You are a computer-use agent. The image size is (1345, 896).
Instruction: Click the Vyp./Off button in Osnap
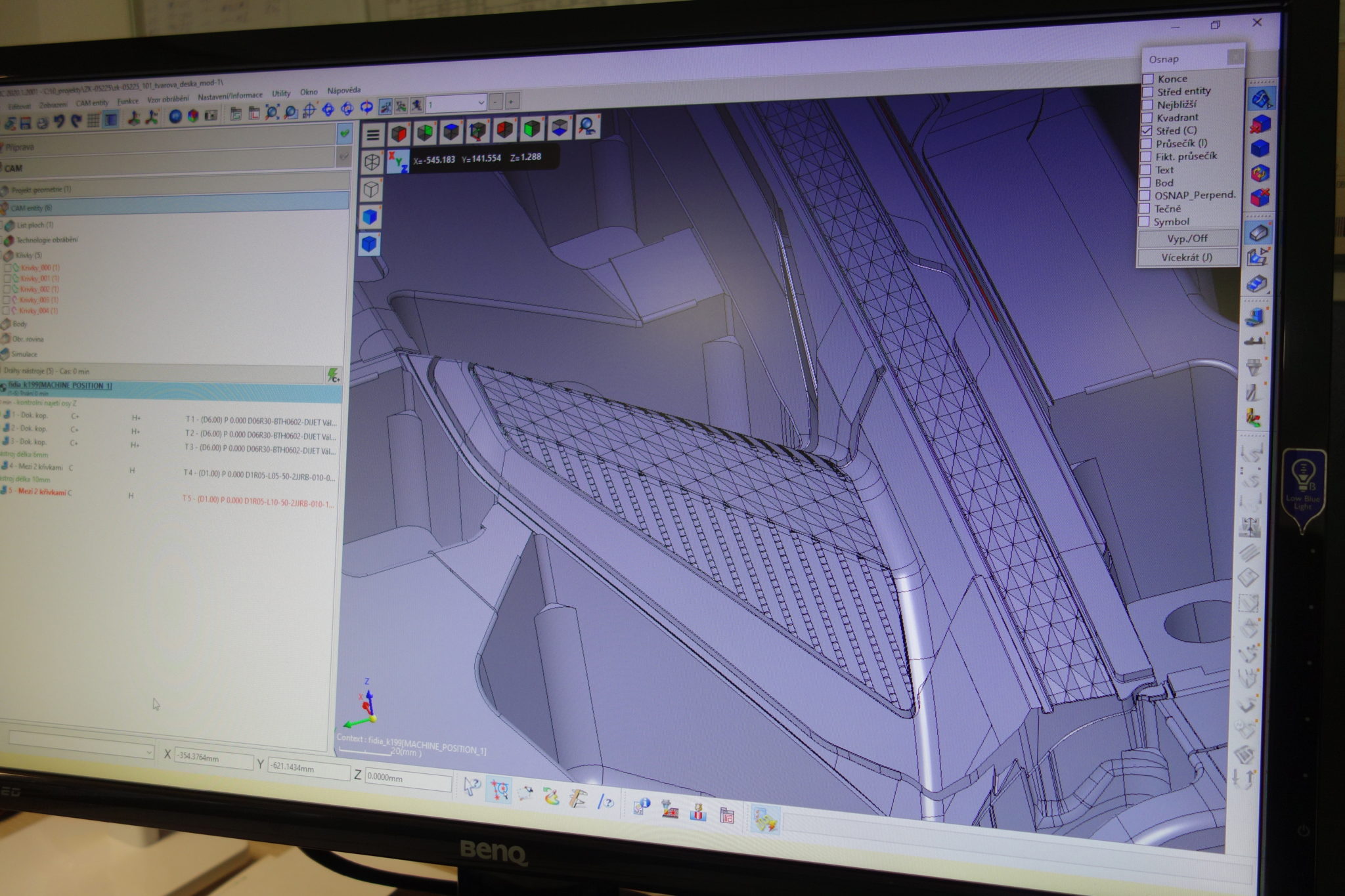click(1187, 238)
